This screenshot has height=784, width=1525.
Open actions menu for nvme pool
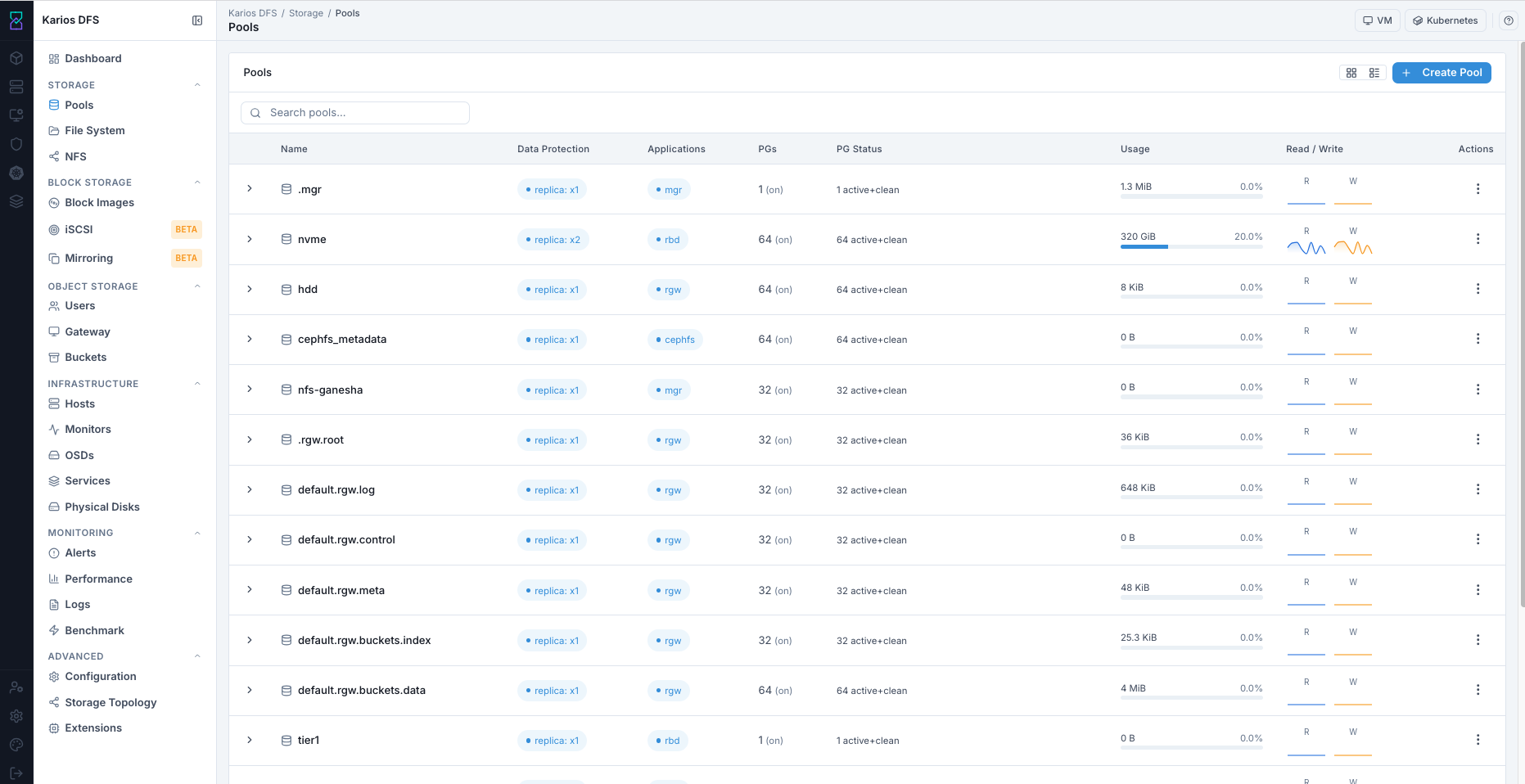tap(1478, 239)
